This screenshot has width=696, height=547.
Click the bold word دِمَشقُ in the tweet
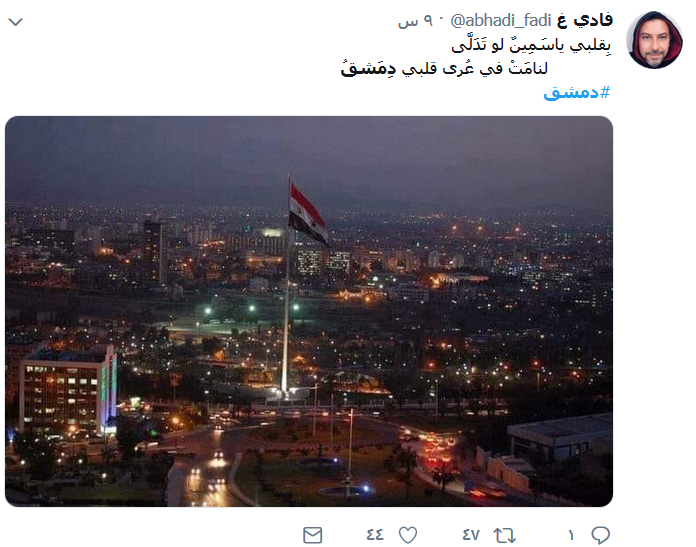click(x=368, y=69)
